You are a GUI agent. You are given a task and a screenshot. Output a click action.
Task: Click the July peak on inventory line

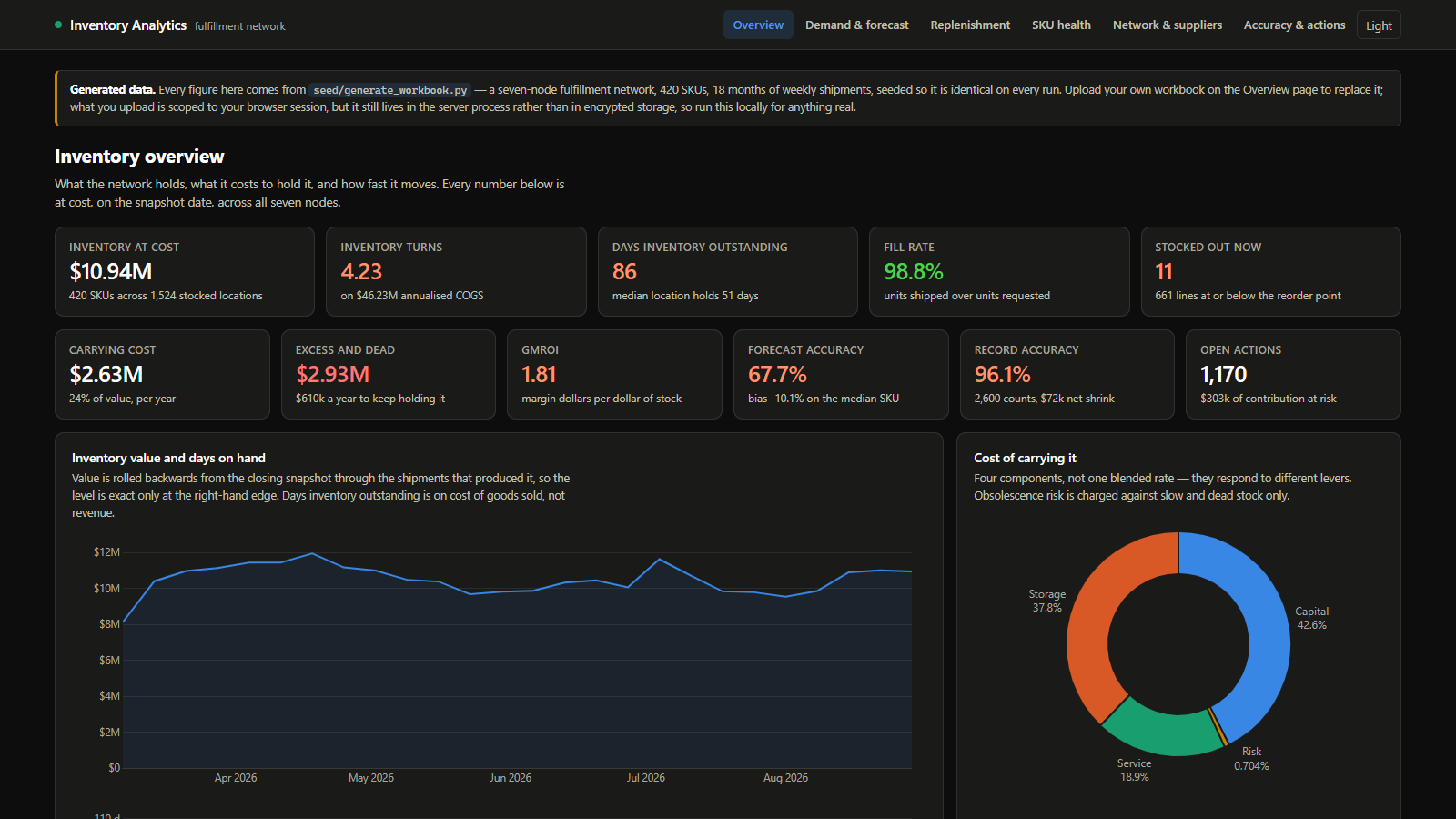pyautogui.click(x=660, y=559)
